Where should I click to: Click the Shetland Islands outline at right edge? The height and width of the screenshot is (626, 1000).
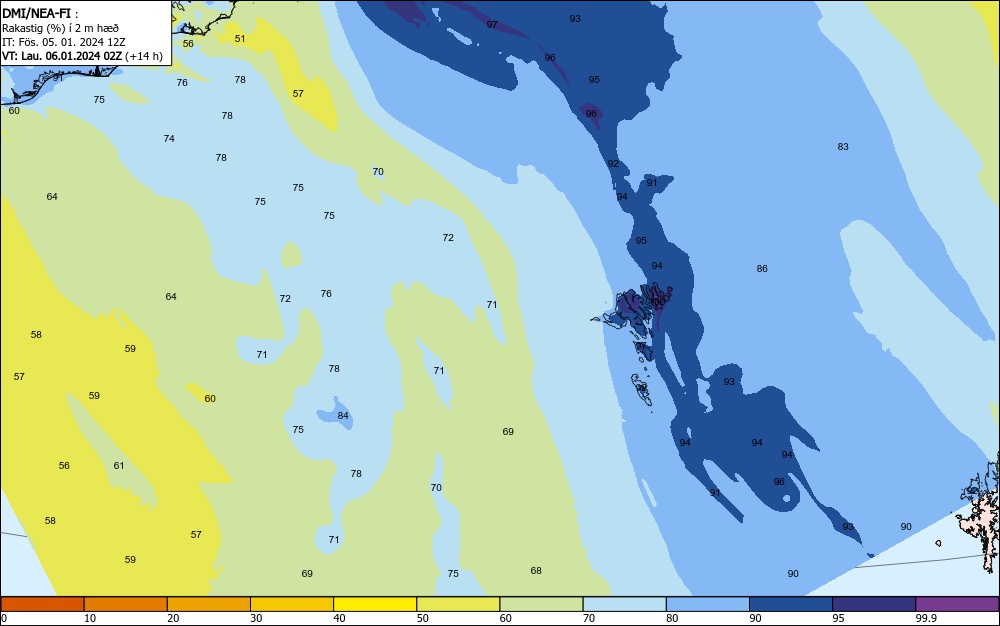pos(980,513)
